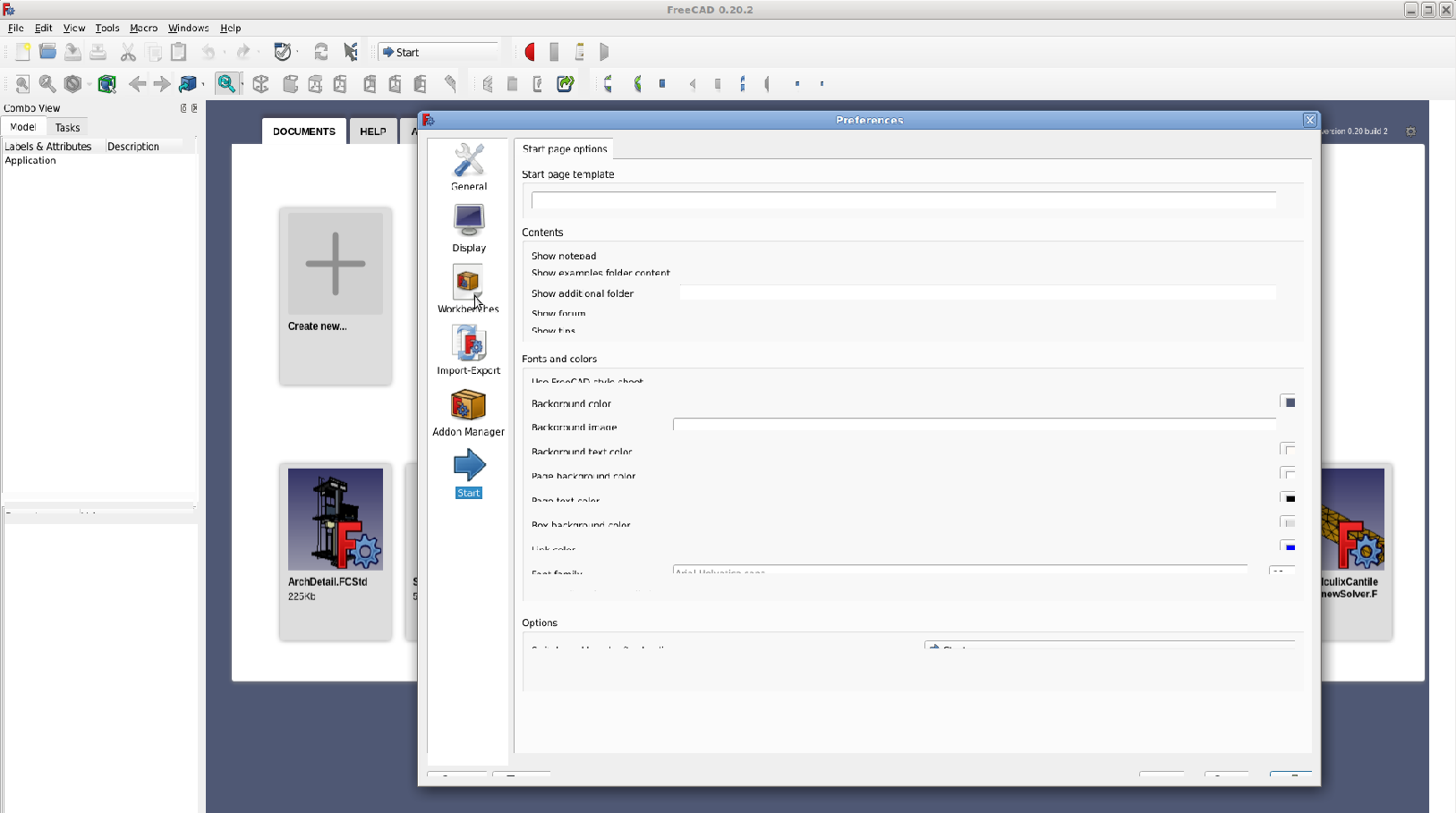Screen dimensions: 1456x813
Task: Go forward with right arrow icon
Action: 162,83
